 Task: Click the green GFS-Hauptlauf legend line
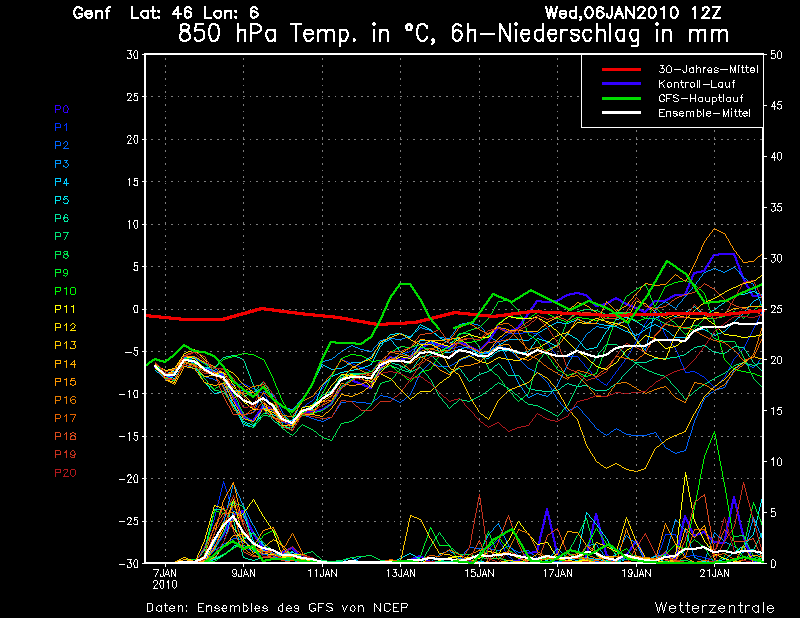point(621,98)
